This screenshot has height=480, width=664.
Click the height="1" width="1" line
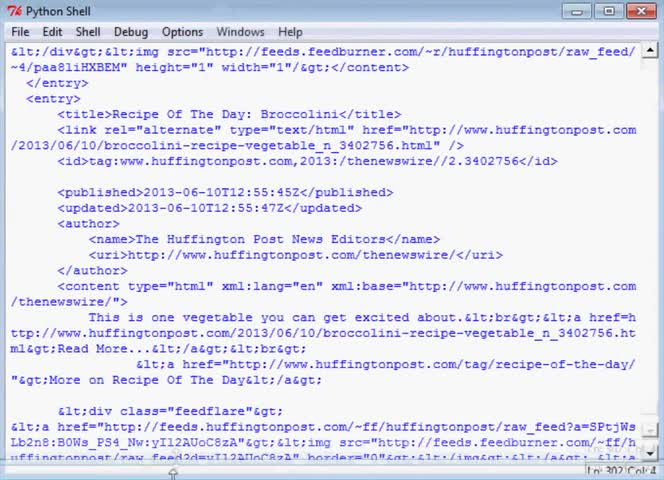(210, 68)
